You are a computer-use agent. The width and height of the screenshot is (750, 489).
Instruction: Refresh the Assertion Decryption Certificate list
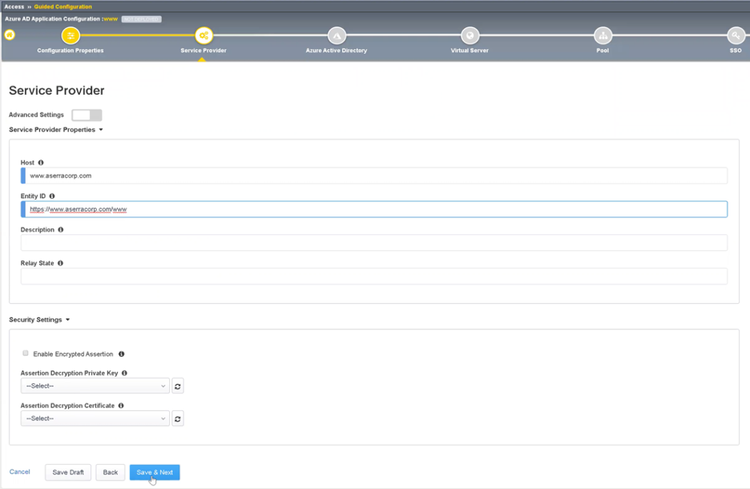coord(177,419)
